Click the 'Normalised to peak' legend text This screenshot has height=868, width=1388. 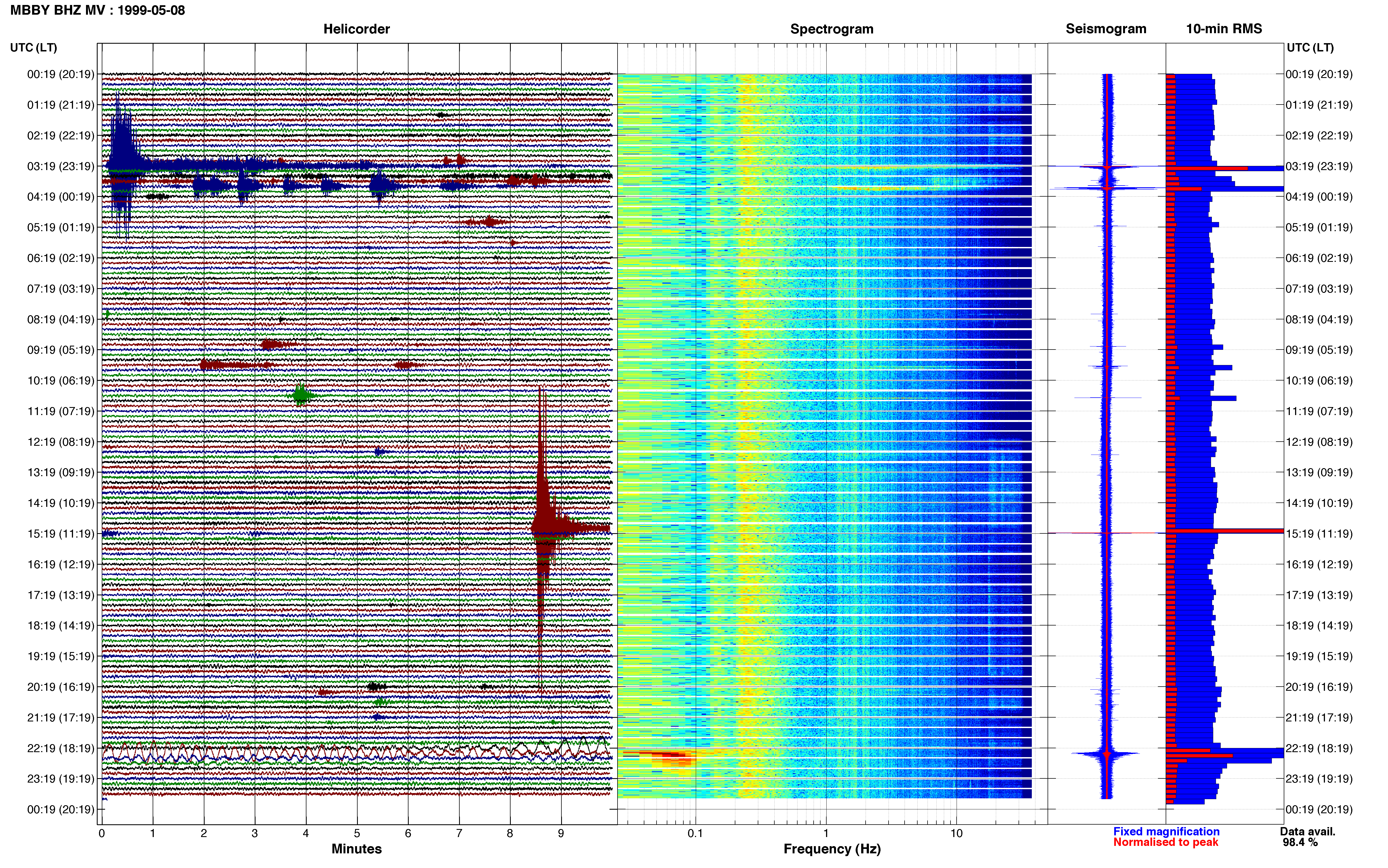click(1166, 842)
